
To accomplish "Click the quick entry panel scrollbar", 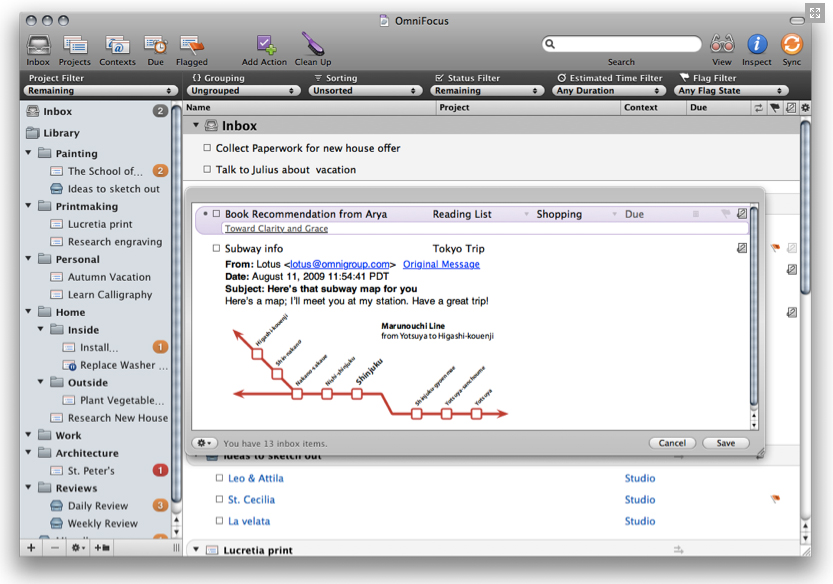I will (753, 306).
